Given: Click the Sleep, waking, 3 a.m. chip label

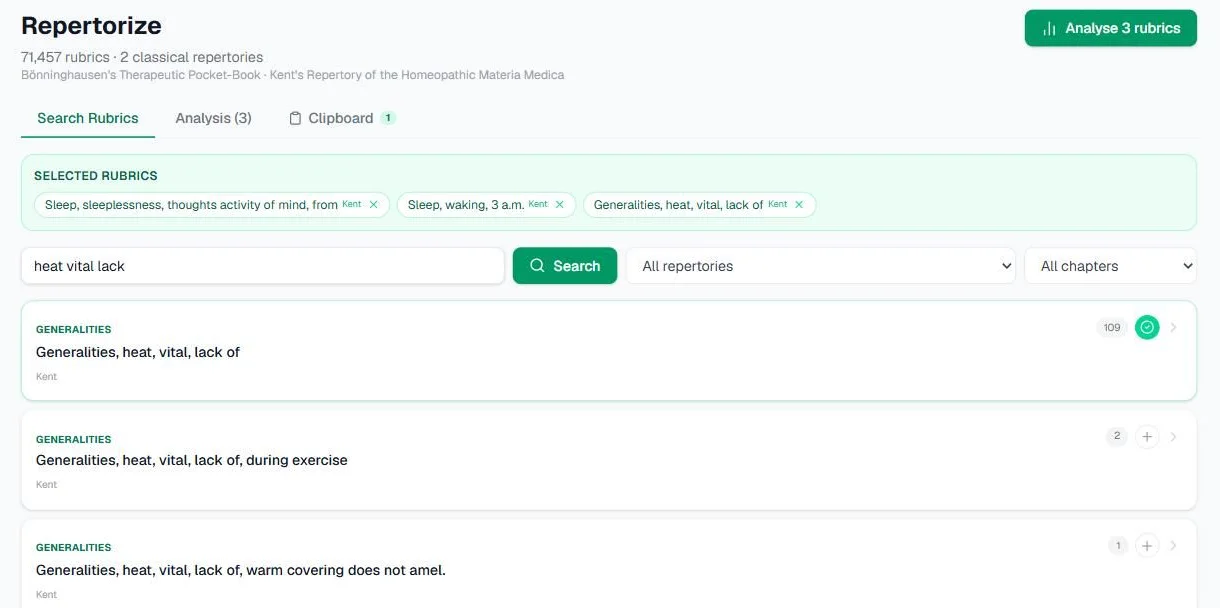Looking at the screenshot, I should pos(466,205).
